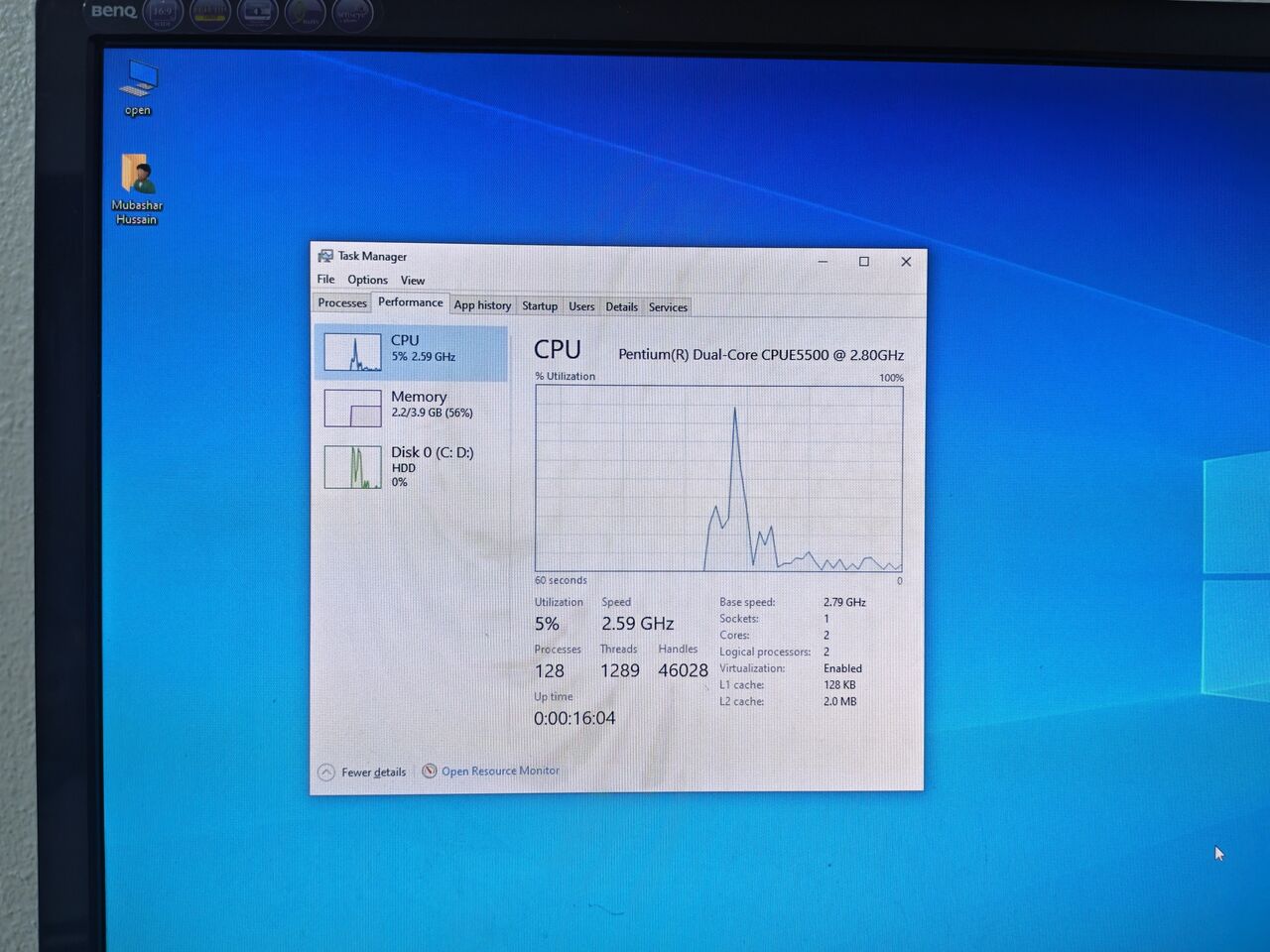Maximize the Task Manager window
This screenshot has height=952, width=1270.
click(x=864, y=261)
